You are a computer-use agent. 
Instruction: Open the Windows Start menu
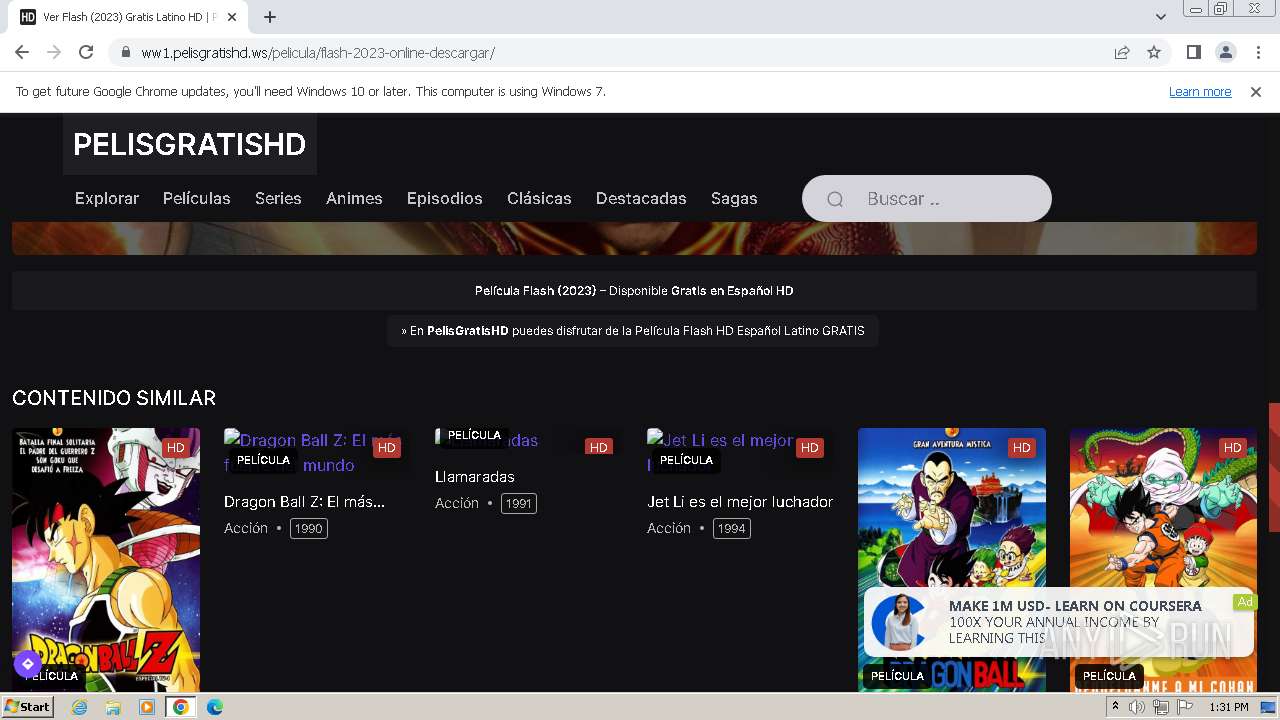click(x=27, y=706)
